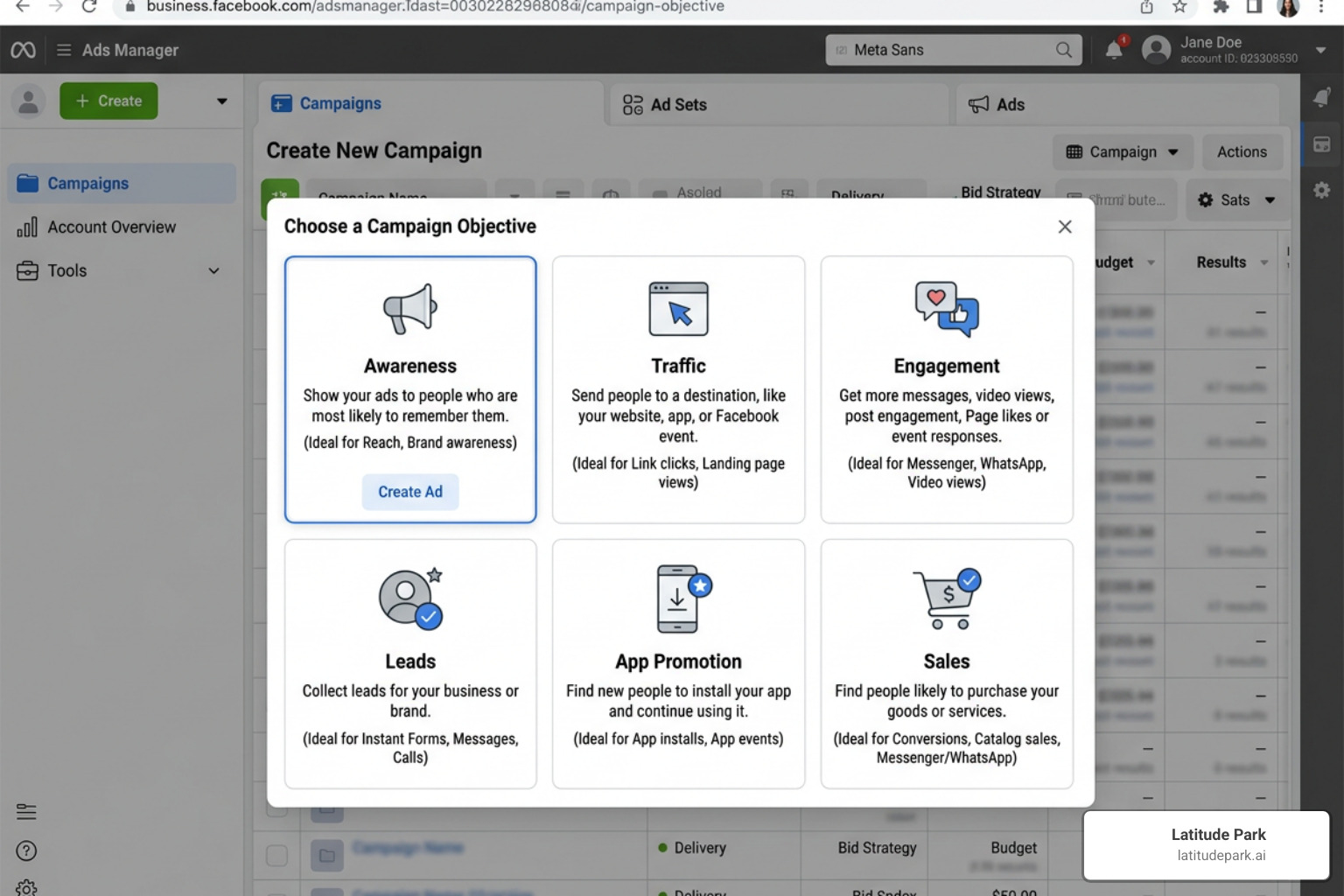
Task: Expand the Create button dropdown arrow
Action: point(222,101)
